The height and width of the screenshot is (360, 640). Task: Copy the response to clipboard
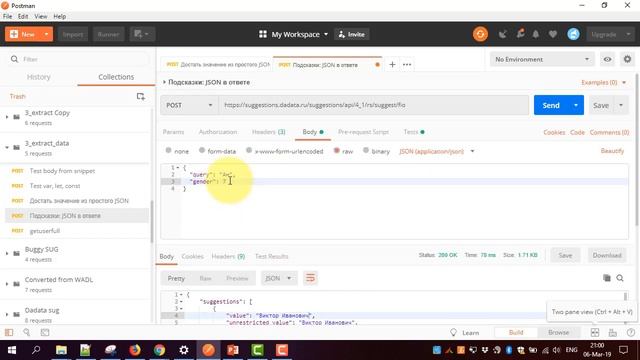point(607,278)
